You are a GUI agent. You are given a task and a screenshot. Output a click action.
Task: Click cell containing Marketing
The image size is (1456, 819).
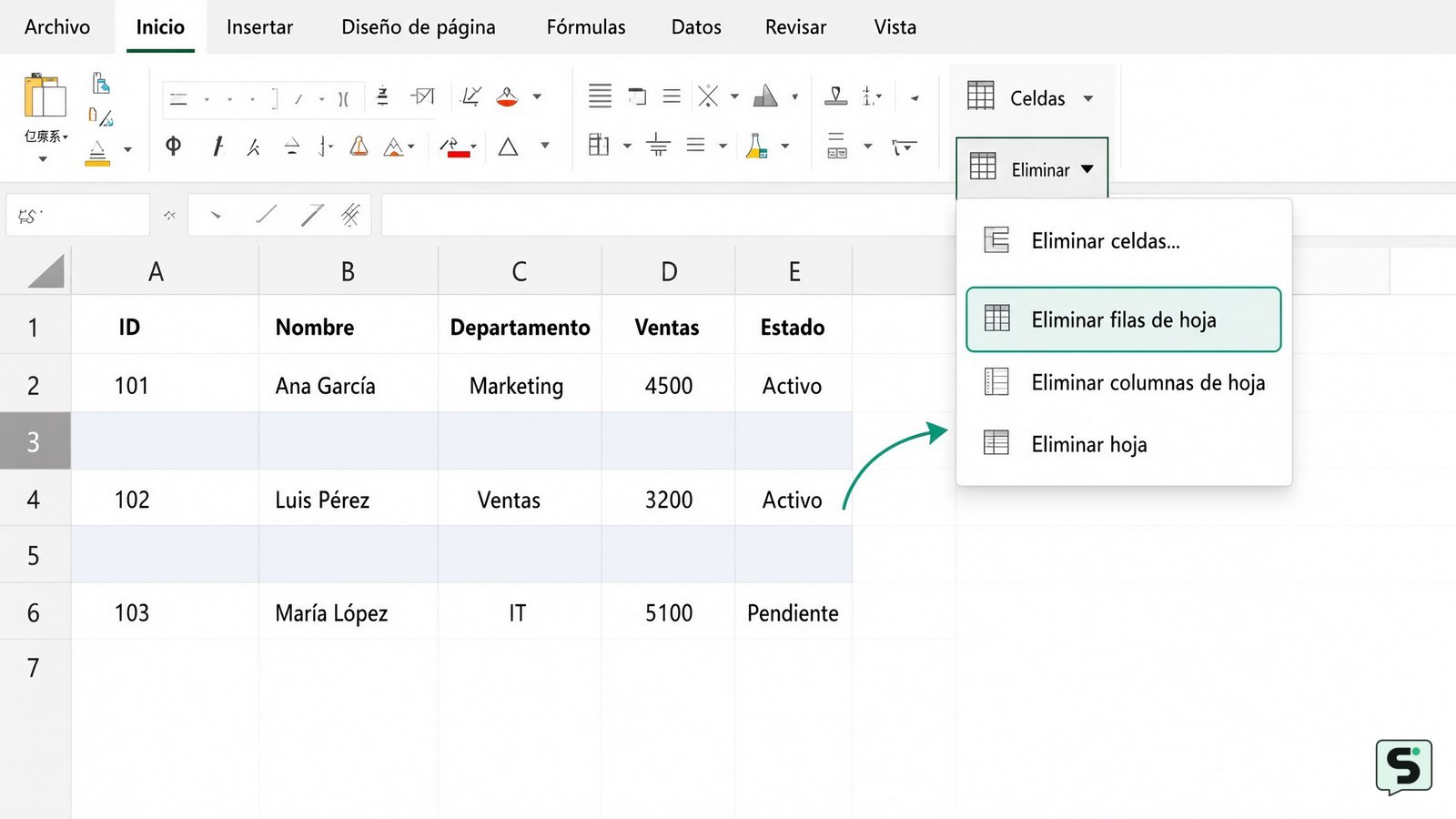tap(520, 385)
